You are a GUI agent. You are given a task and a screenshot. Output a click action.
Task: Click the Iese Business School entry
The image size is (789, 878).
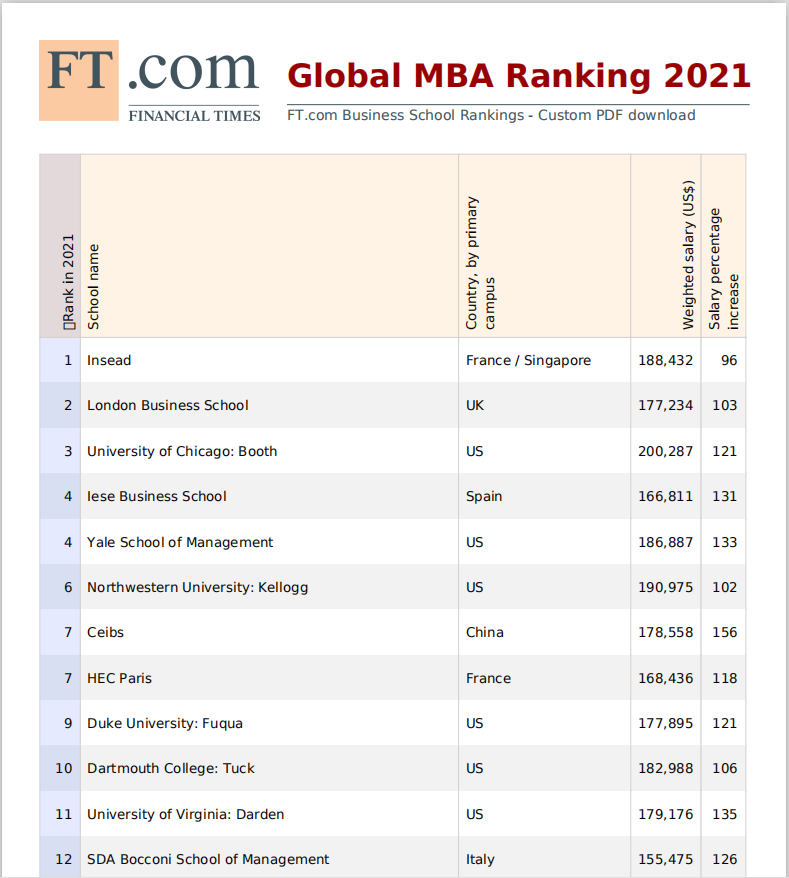click(x=157, y=496)
